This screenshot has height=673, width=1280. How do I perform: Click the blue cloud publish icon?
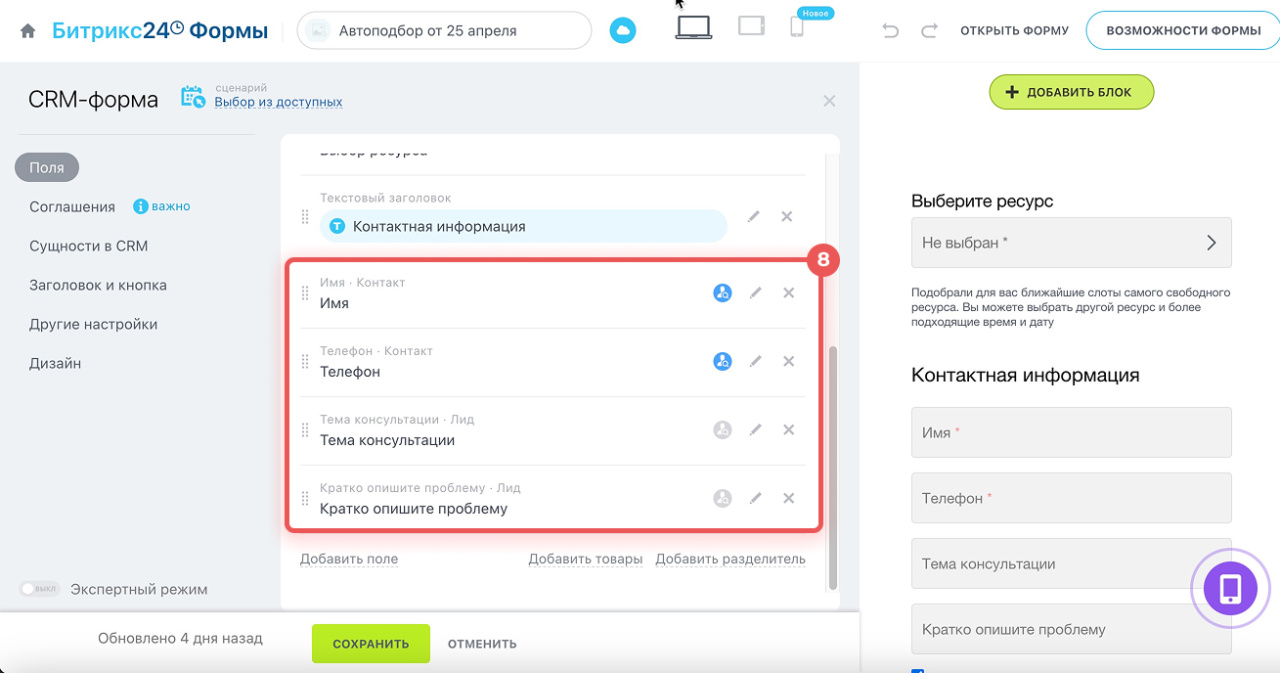pos(622,31)
